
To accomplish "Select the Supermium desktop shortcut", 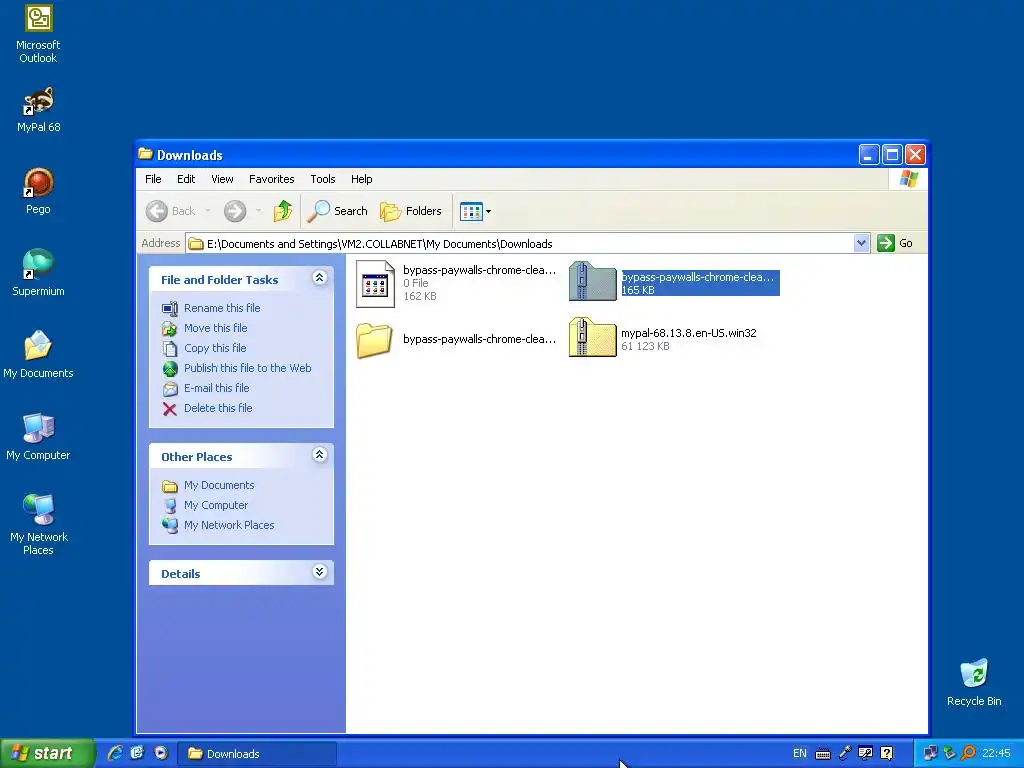I will point(38,273).
